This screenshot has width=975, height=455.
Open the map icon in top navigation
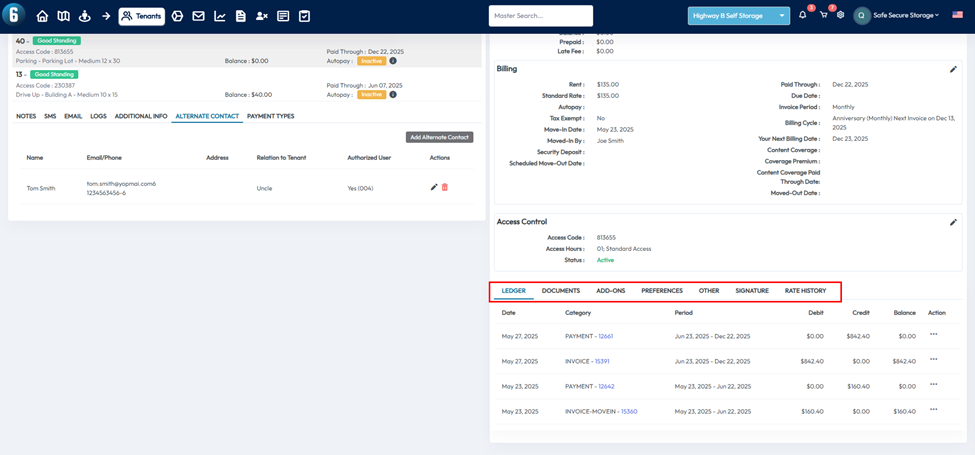click(63, 16)
